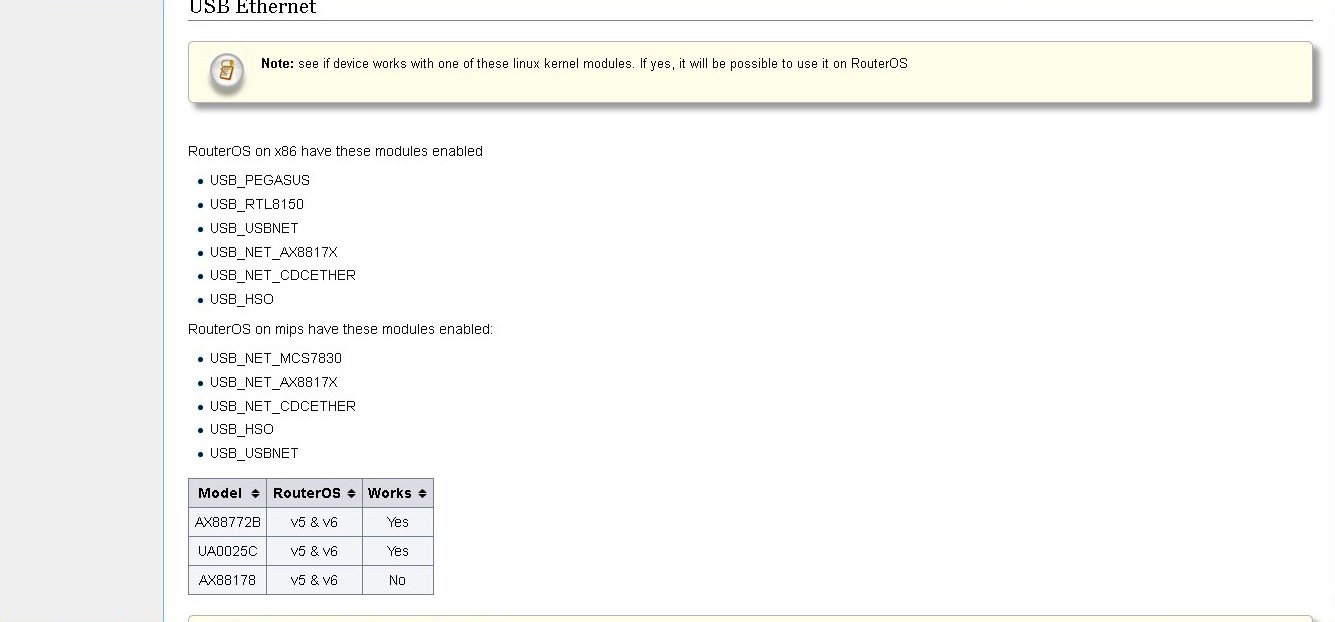The width and height of the screenshot is (1335, 622).
Task: Click USB_NET_AX8817X in the mips module list
Action: (274, 382)
